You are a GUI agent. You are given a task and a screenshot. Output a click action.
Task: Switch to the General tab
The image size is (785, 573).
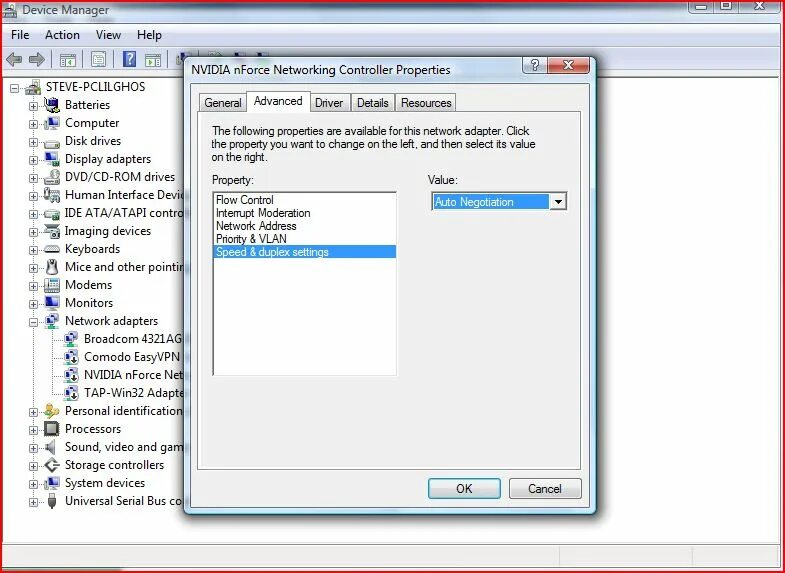point(223,103)
